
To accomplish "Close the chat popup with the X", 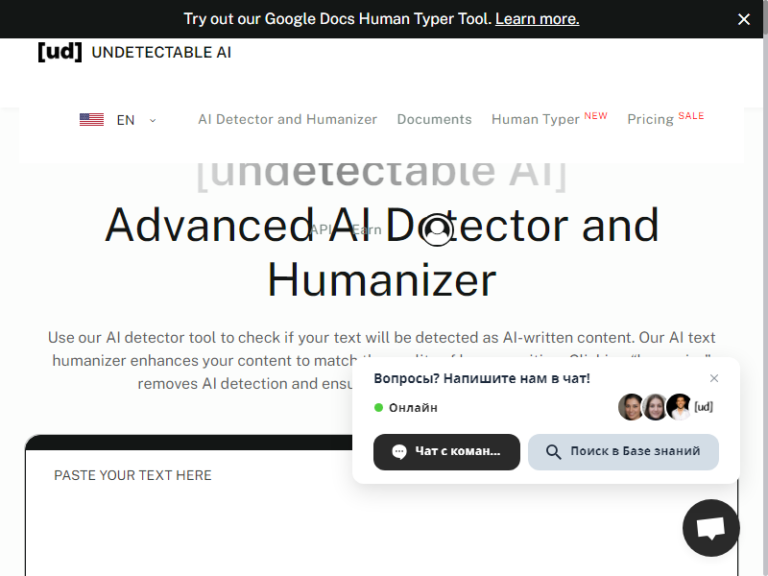I will [714, 378].
